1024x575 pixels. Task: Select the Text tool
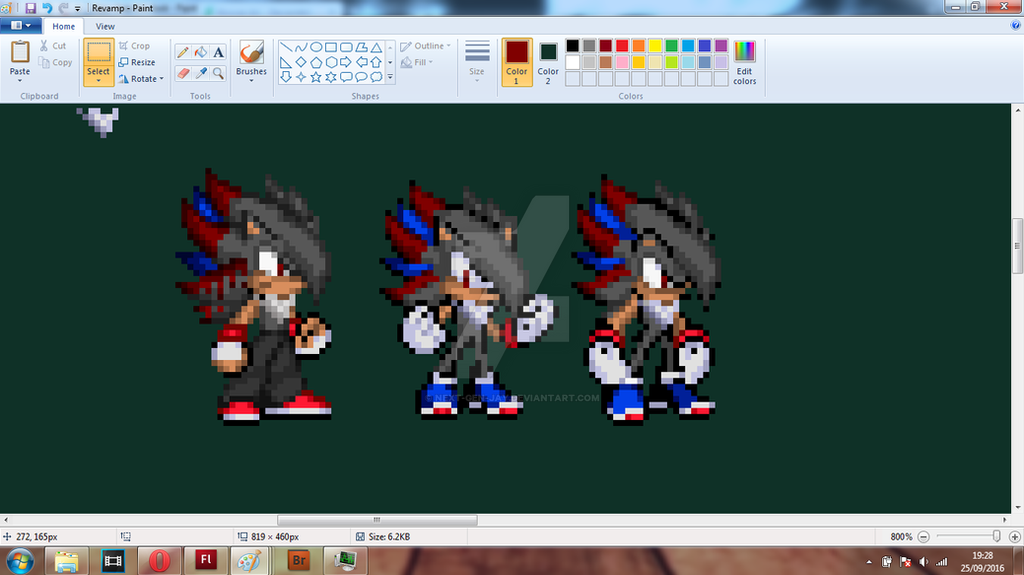218,52
